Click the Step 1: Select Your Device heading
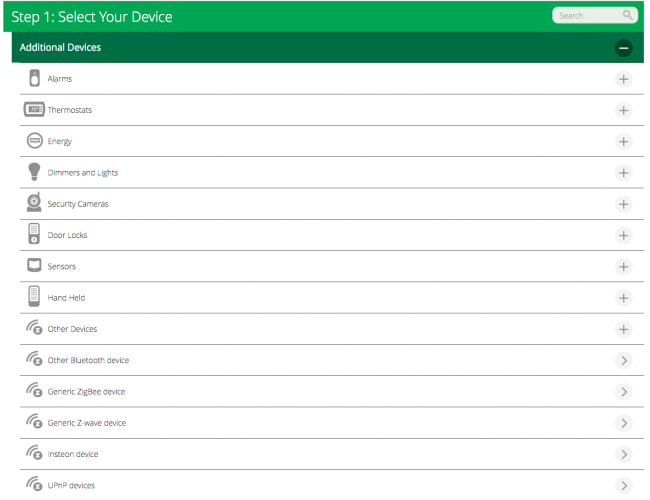Viewport: 650px width, 500px height. [92, 17]
